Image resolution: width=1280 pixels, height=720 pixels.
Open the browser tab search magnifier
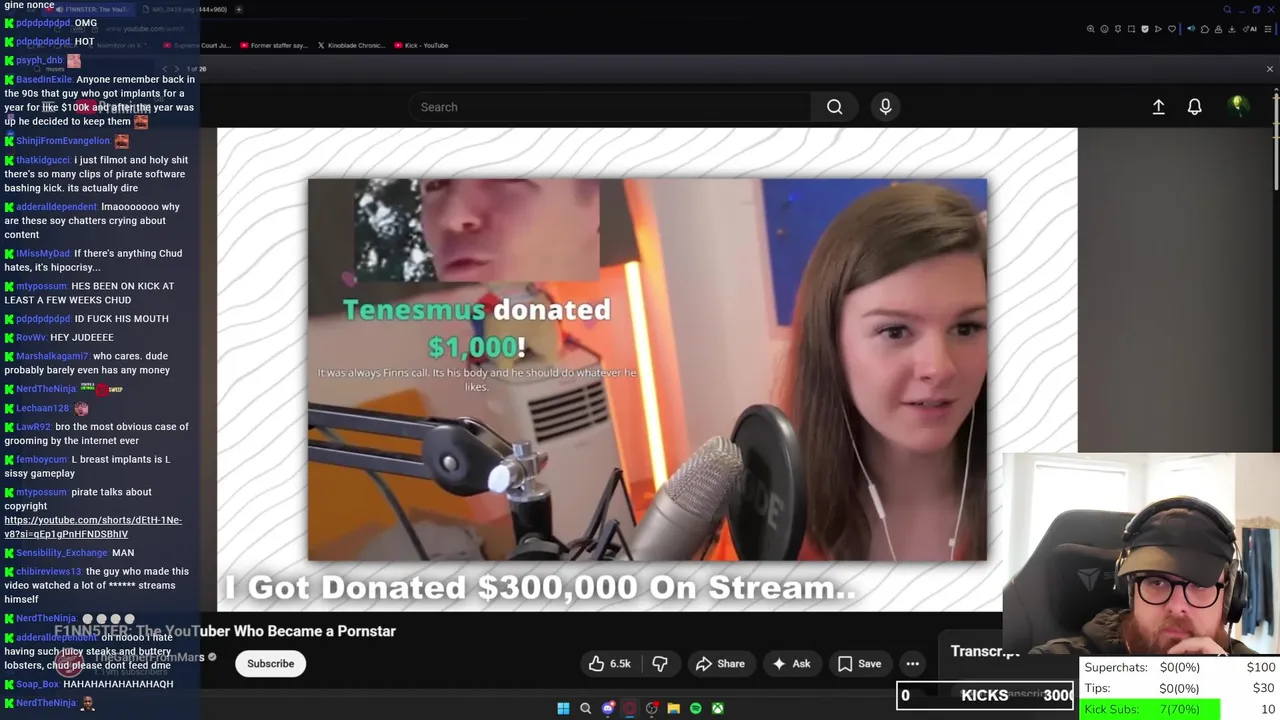click(x=1227, y=9)
